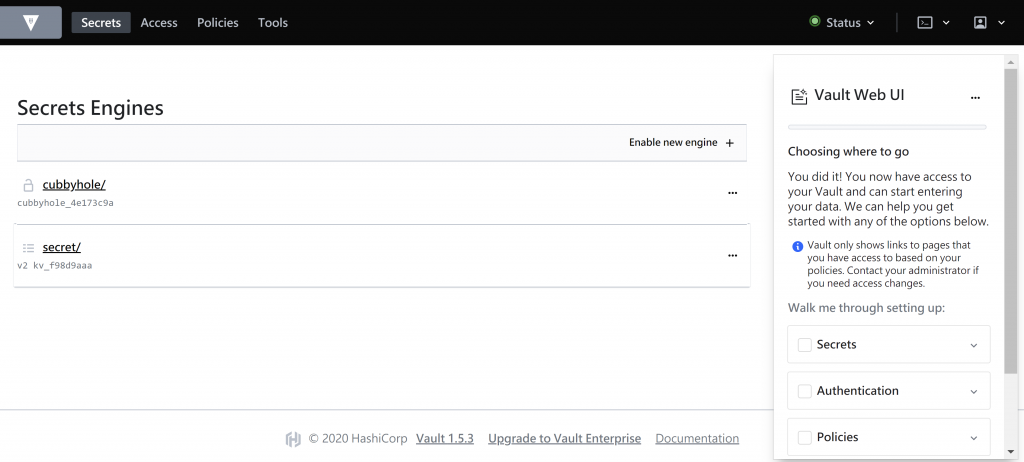Click the list icon next to secret/
The width and height of the screenshot is (1024, 462).
tap(28, 248)
